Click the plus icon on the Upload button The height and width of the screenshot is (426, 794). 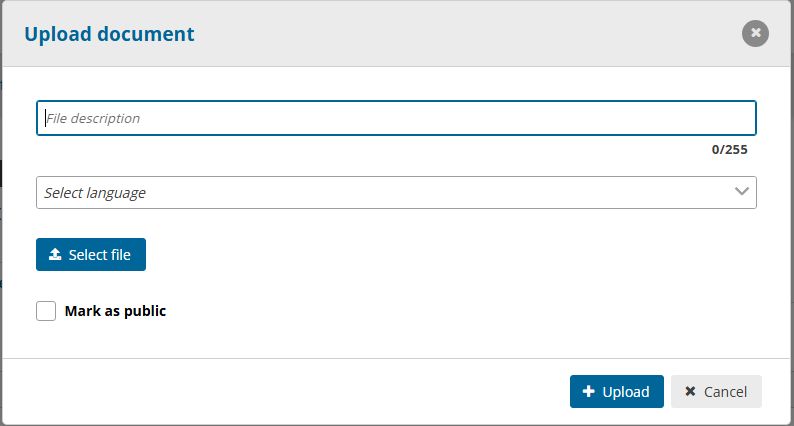589,392
